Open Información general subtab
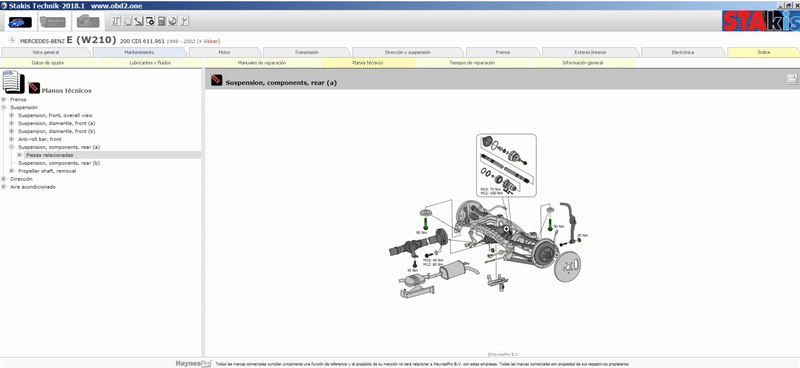Image resolution: width=800 pixels, height=368 pixels. (x=583, y=63)
